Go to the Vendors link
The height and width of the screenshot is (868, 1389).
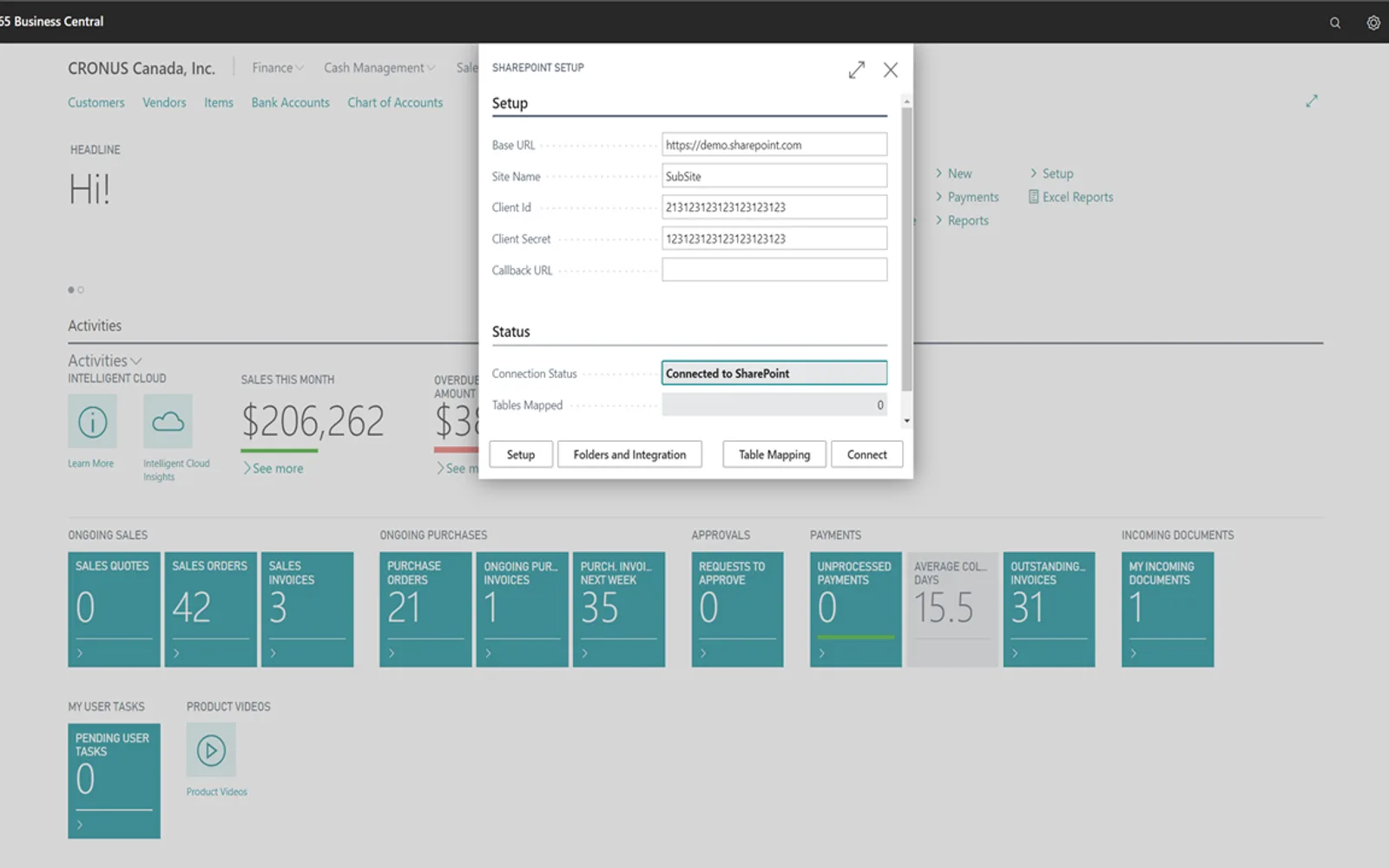[164, 102]
